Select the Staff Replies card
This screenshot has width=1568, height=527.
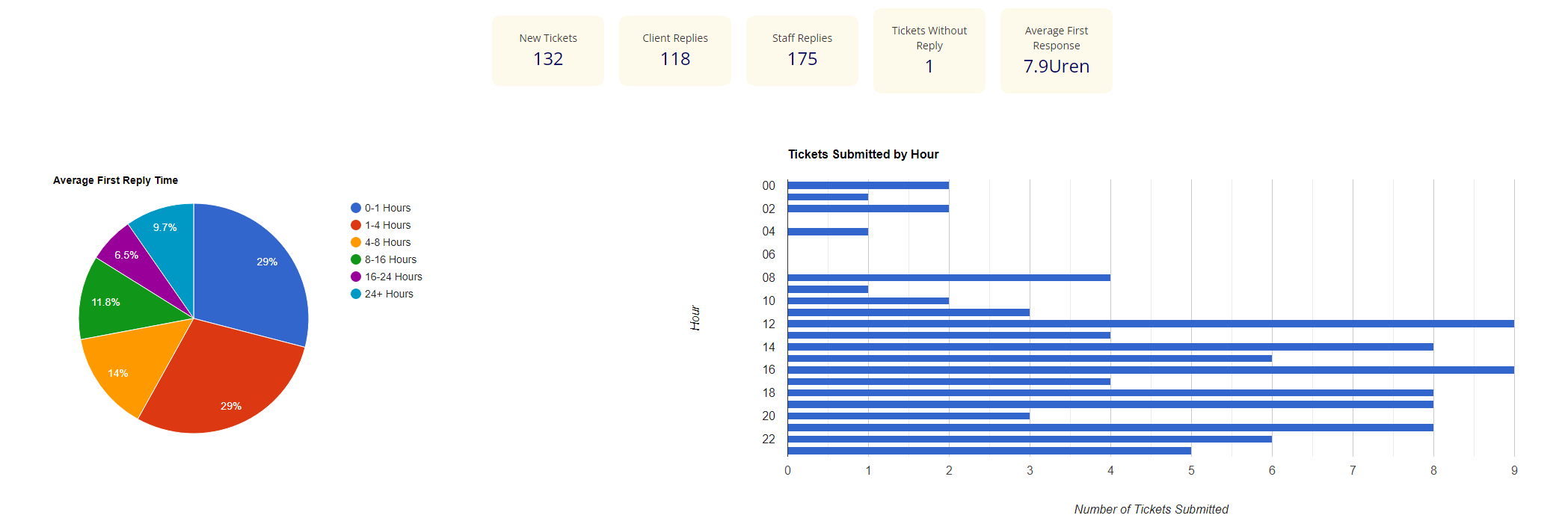coord(802,50)
